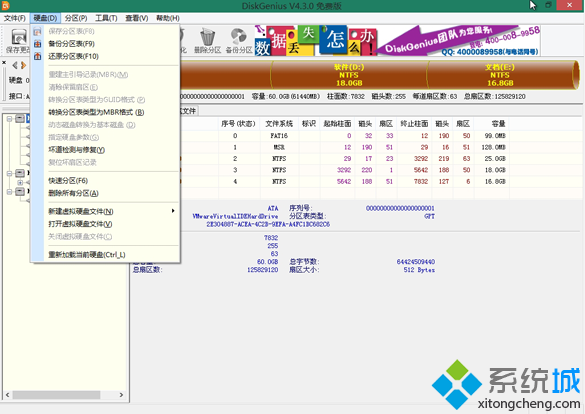Close the disk panel with small x
This screenshot has width=585, height=414.
coord(4,63)
